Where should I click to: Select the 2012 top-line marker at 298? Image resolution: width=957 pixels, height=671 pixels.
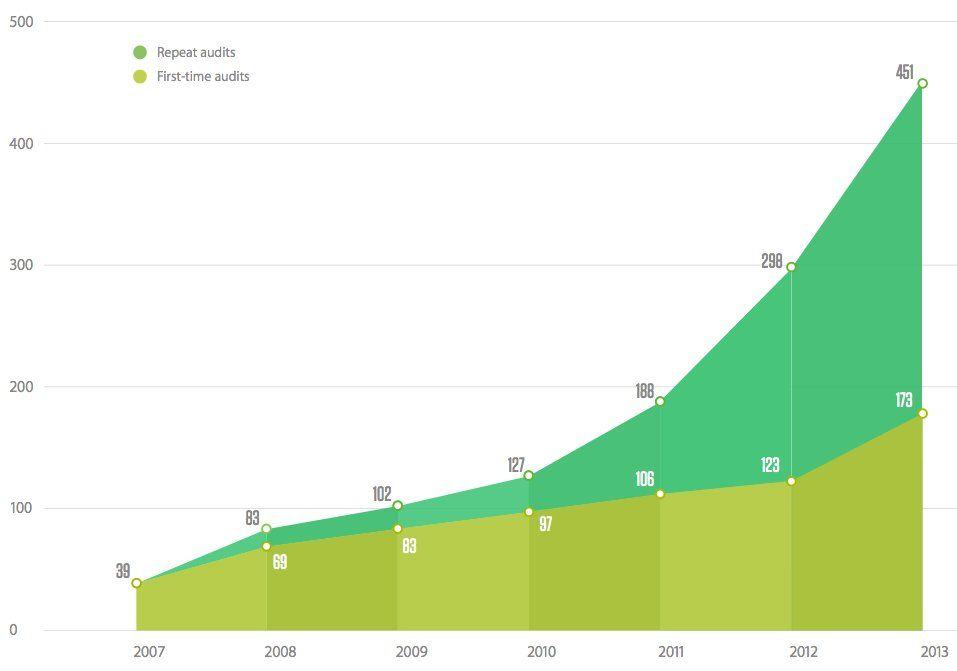click(791, 267)
